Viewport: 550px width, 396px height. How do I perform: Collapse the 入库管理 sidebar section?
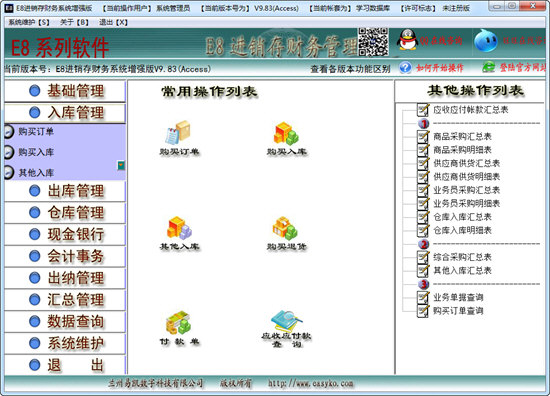tap(65, 113)
